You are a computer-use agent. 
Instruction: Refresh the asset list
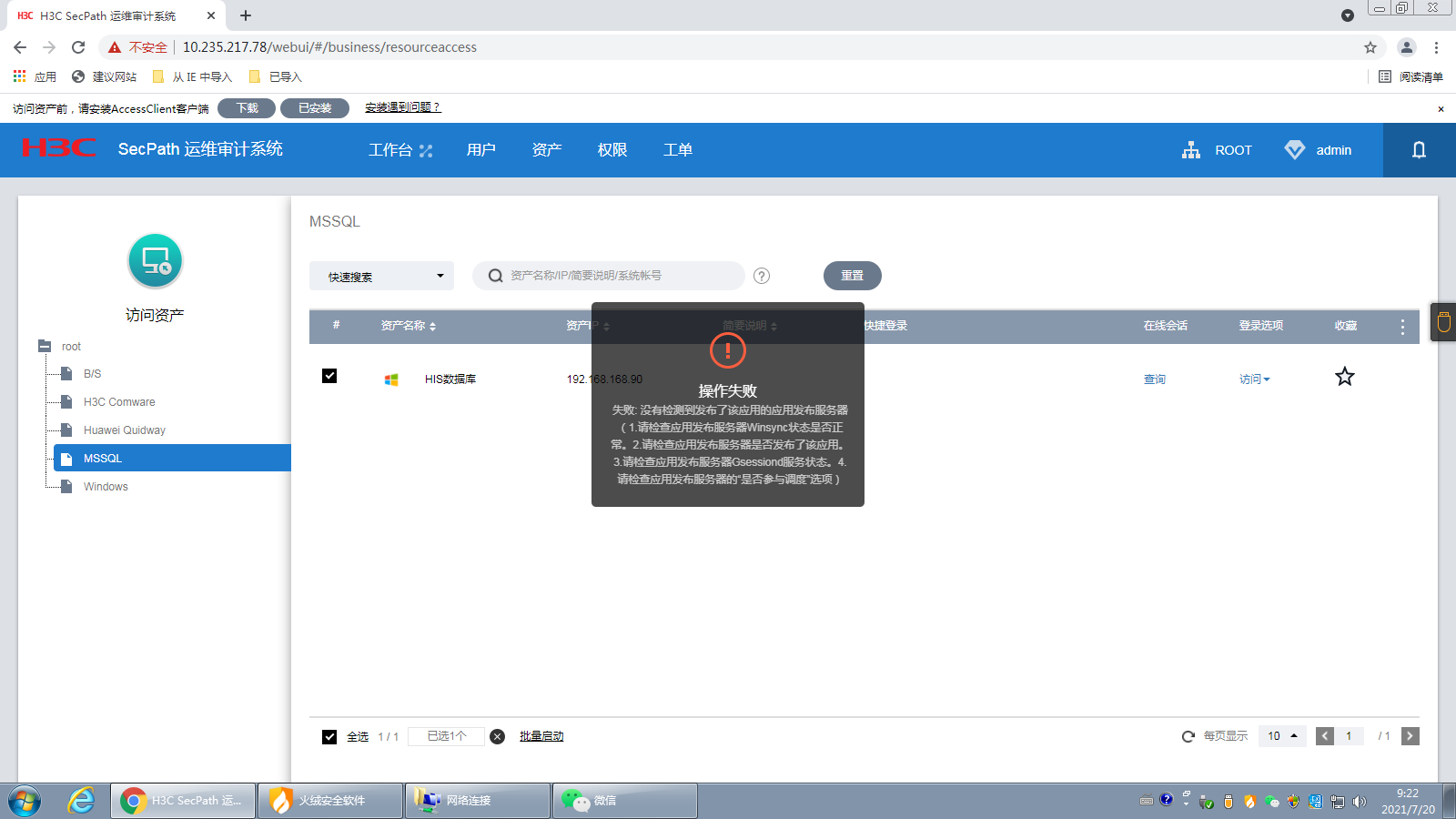[1188, 736]
